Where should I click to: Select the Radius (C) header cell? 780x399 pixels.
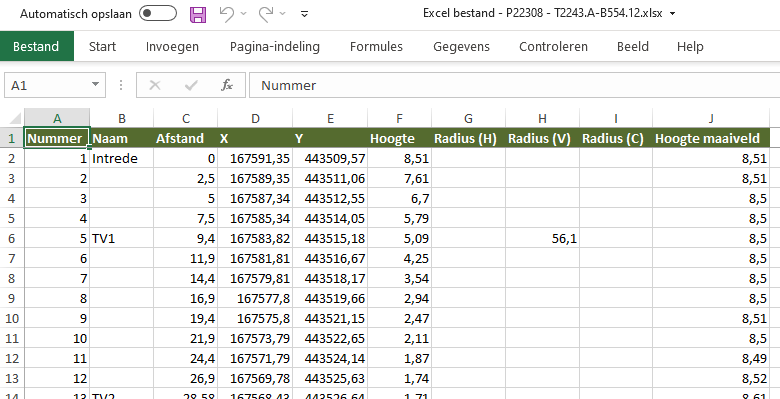(x=616, y=138)
